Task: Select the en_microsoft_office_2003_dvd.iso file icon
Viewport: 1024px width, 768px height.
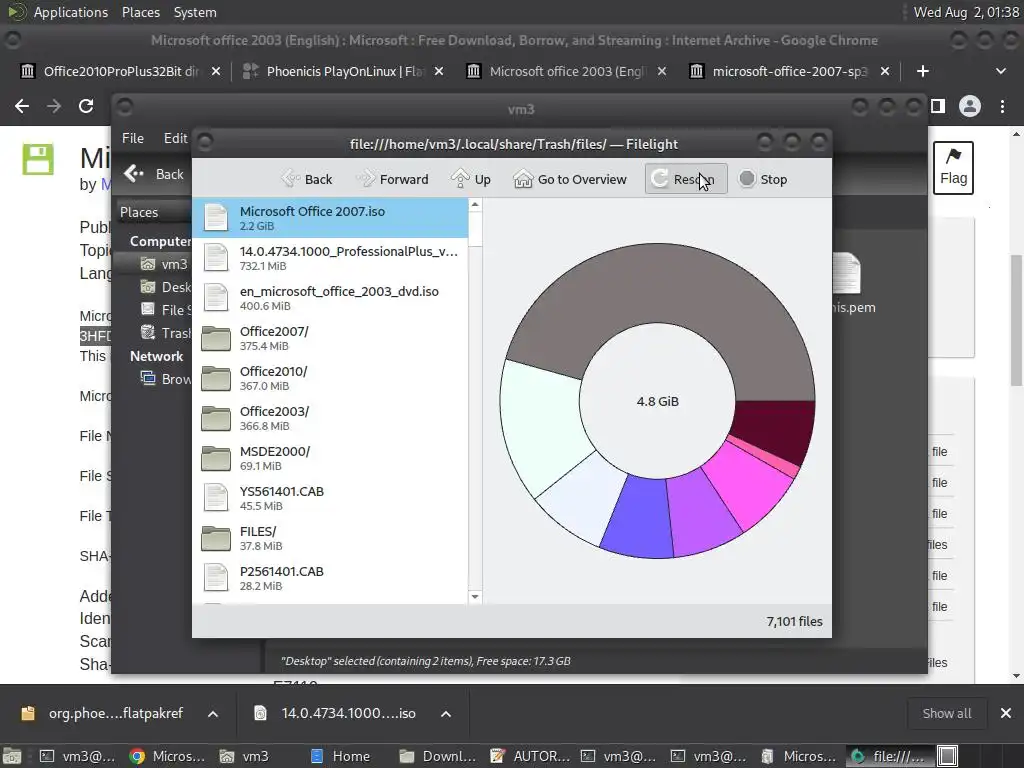Action: 216,298
